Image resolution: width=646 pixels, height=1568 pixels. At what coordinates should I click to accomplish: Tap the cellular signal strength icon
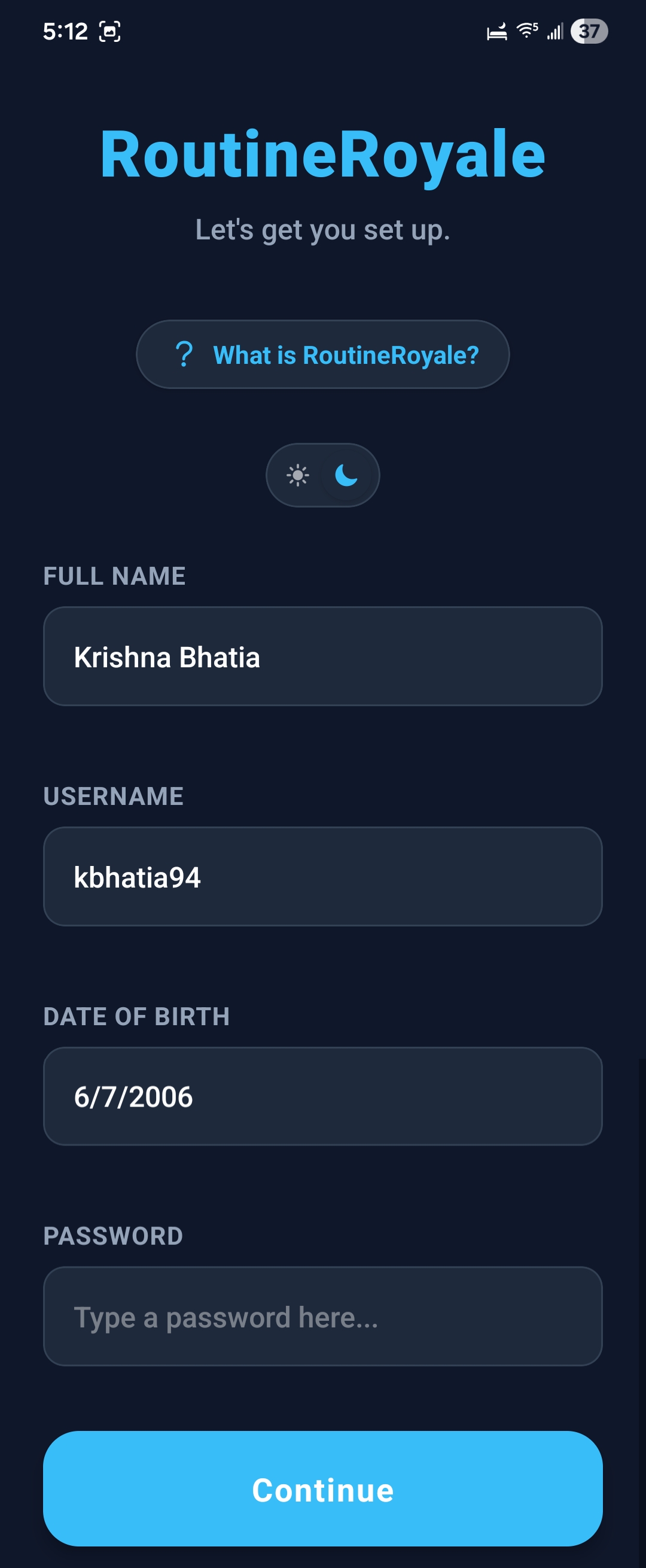[554, 31]
